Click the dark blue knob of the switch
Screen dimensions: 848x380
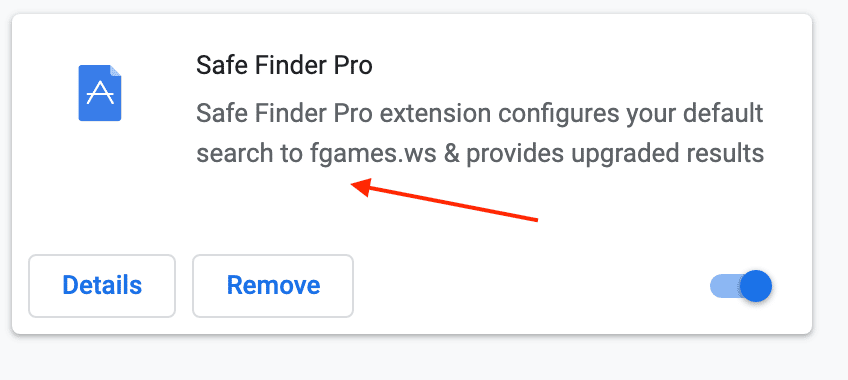pyautogui.click(x=756, y=286)
